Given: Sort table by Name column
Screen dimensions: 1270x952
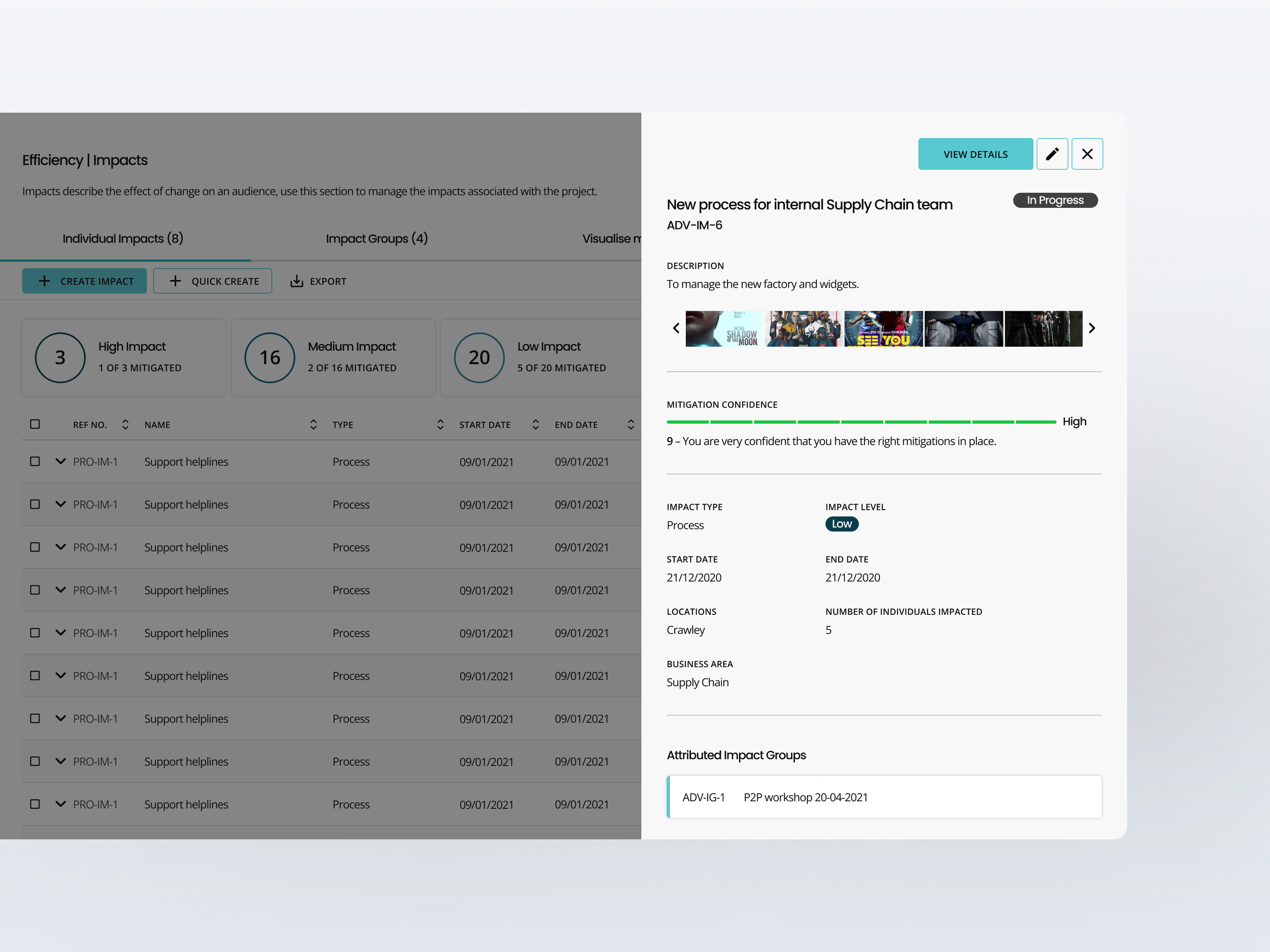Looking at the screenshot, I should 313,424.
